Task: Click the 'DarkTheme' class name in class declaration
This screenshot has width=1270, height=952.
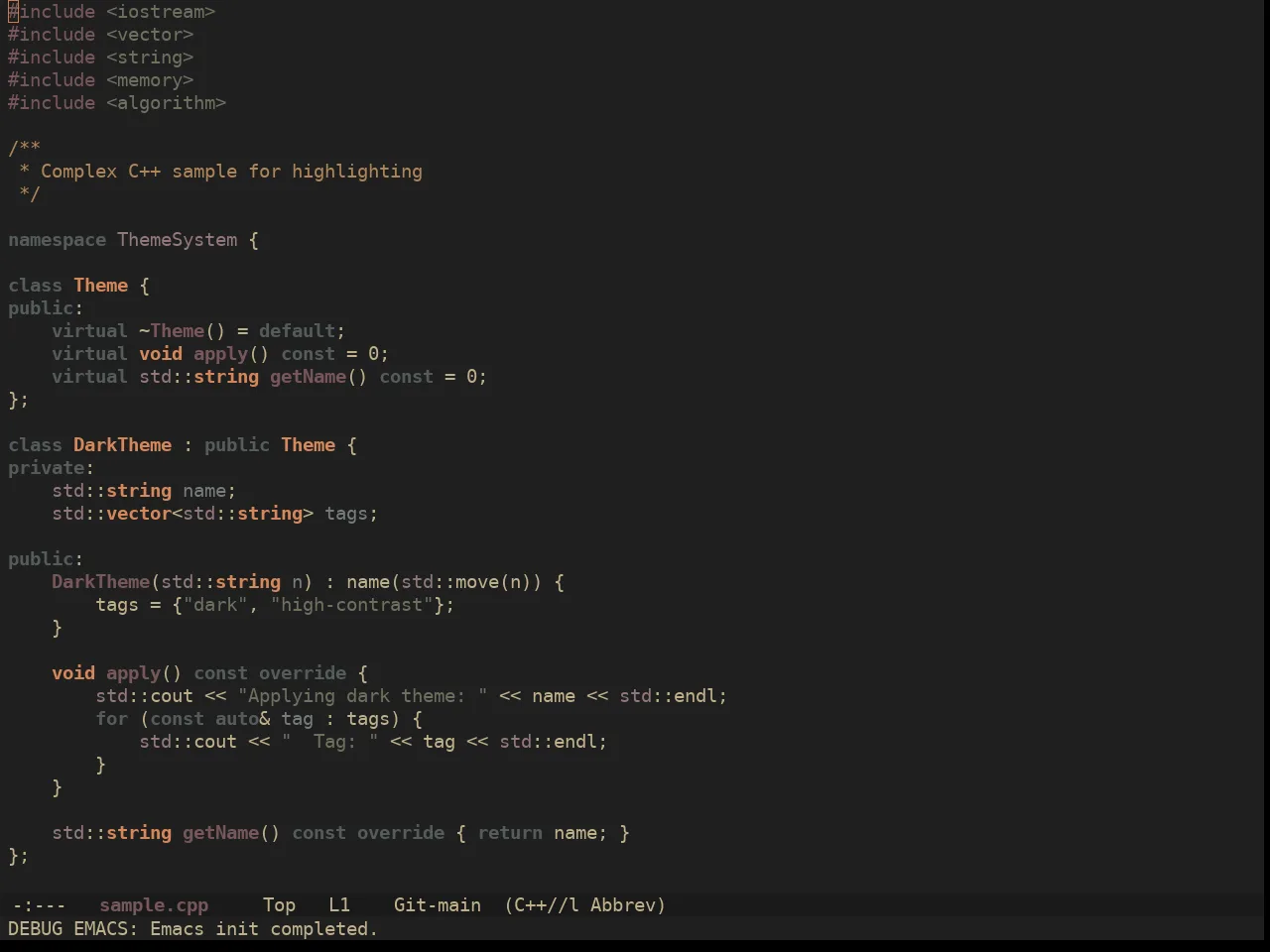Action: pos(123,445)
